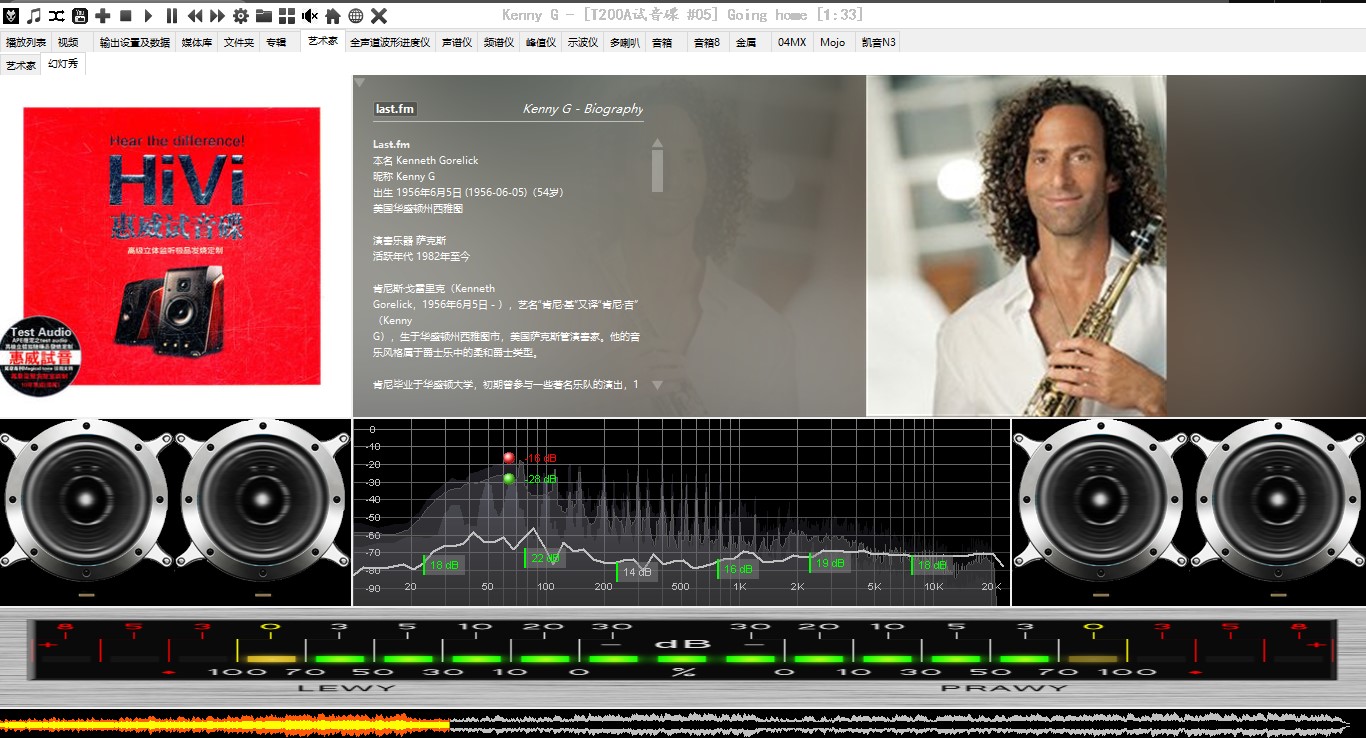The height and width of the screenshot is (738, 1366).
Task: Toggle mute with the speaker icon
Action: click(x=310, y=15)
